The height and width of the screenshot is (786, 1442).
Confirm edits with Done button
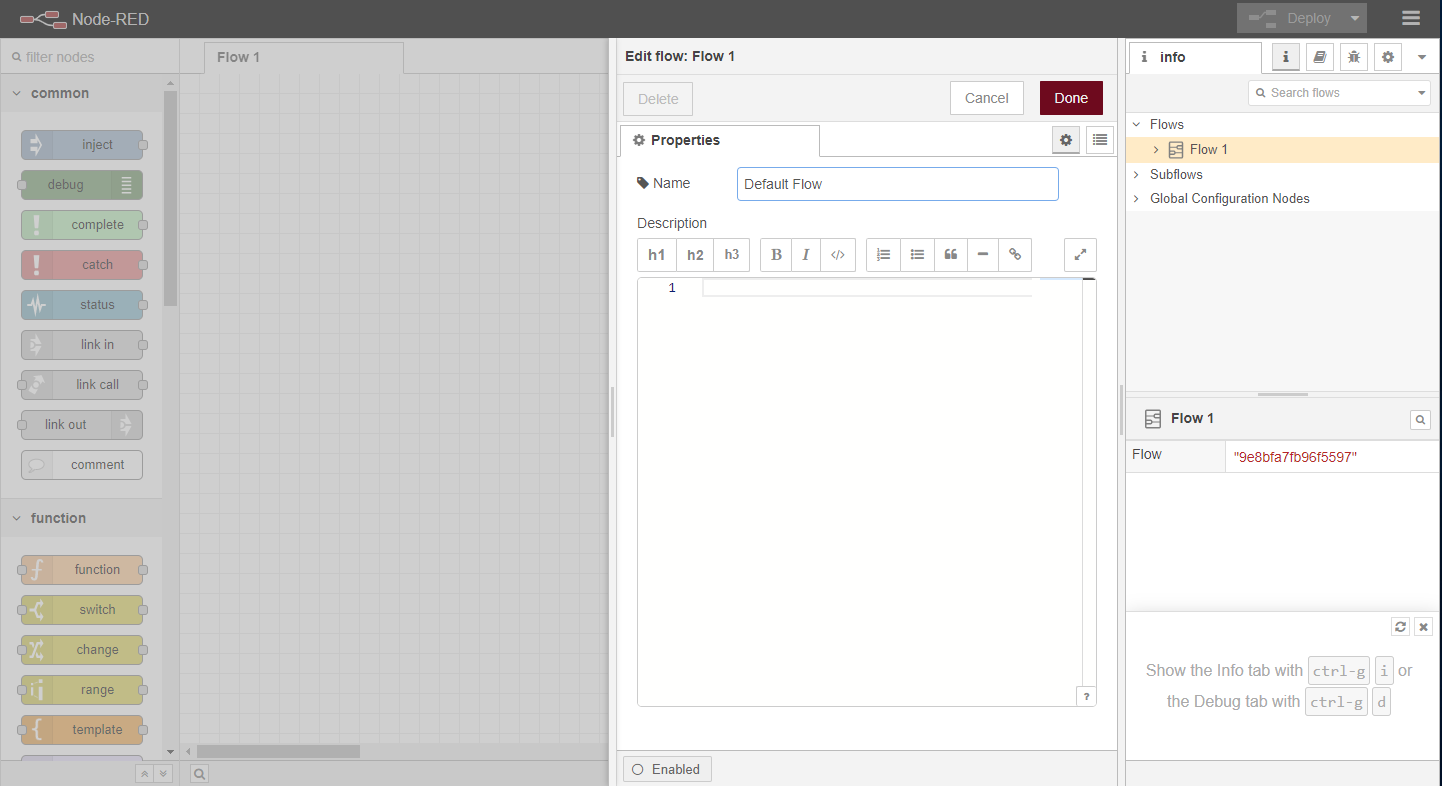[1071, 98]
